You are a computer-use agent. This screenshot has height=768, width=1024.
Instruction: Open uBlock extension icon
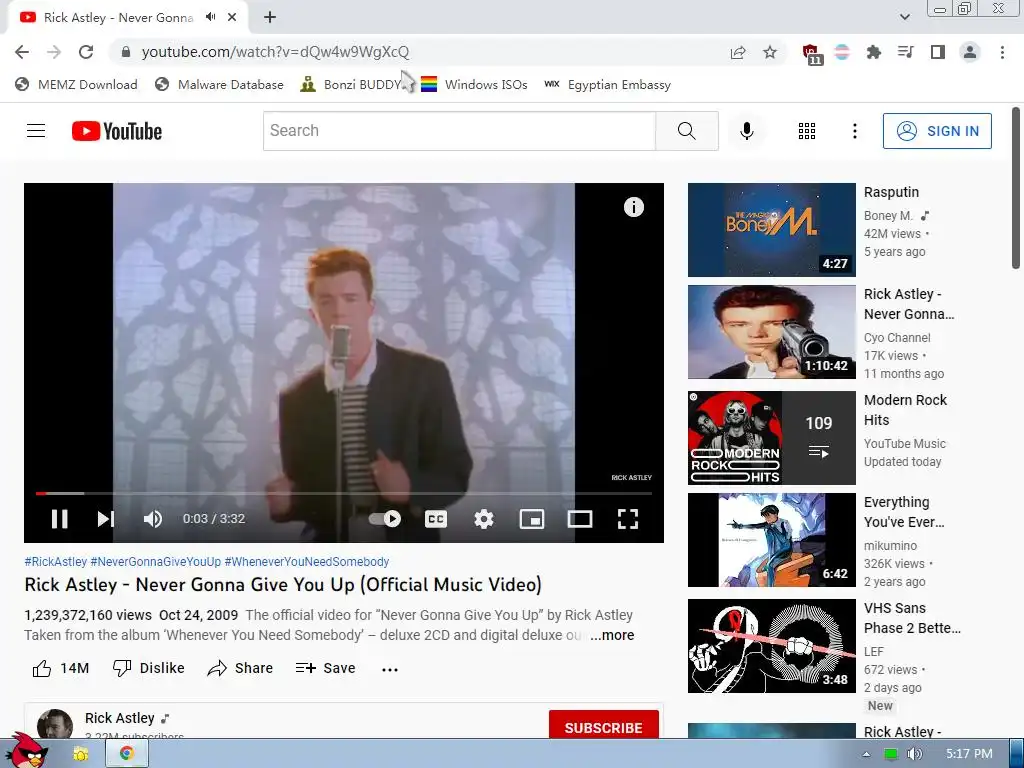pos(812,54)
